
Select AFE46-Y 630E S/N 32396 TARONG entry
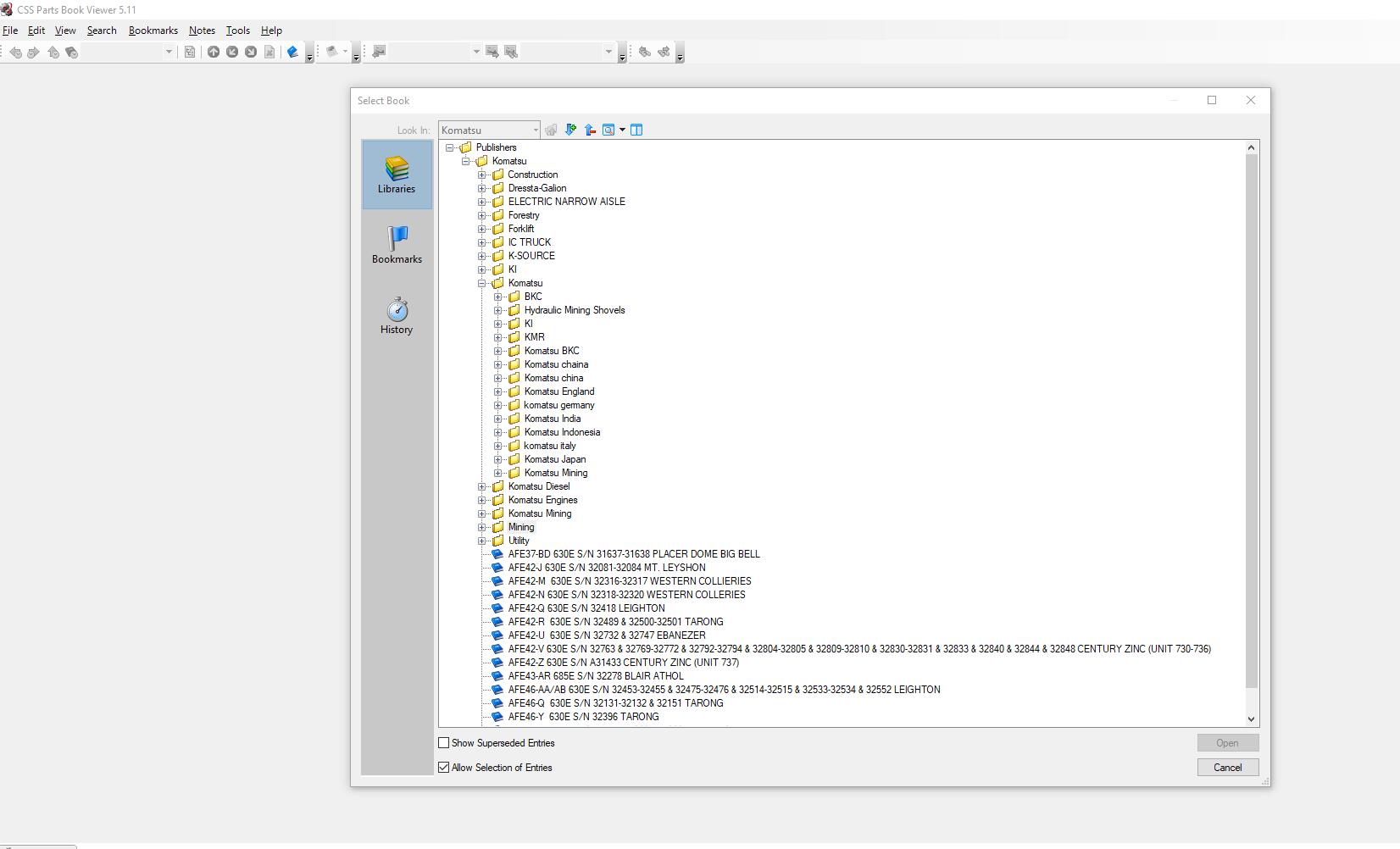point(583,717)
